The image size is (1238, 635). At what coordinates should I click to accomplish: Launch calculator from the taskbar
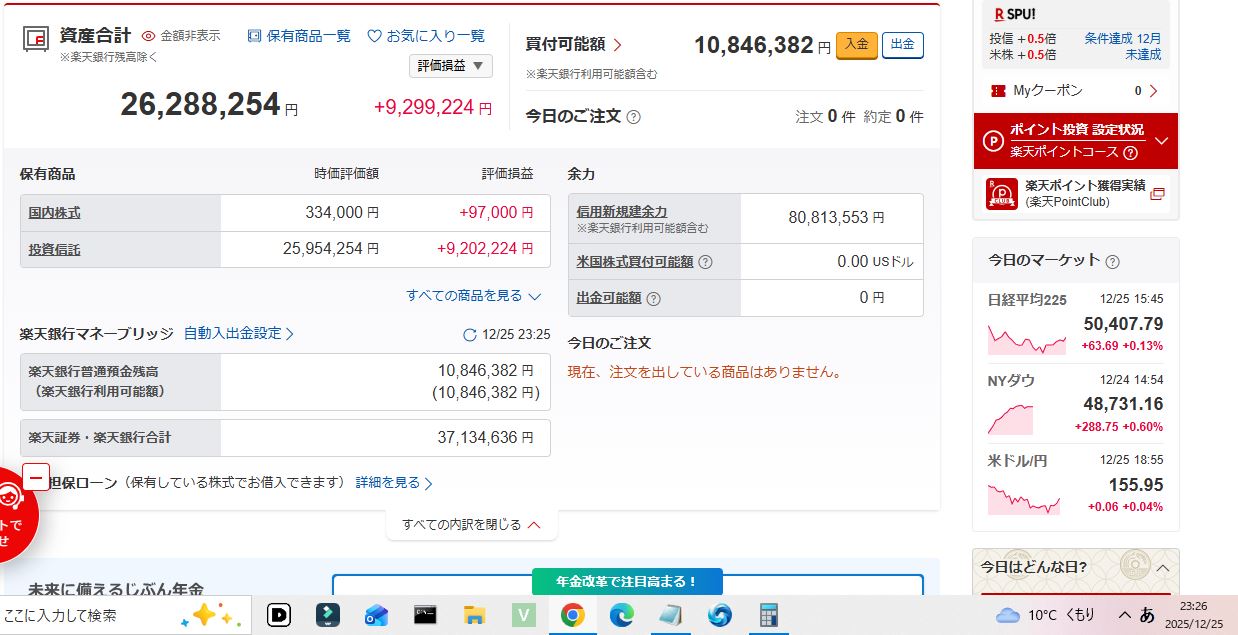(x=768, y=615)
